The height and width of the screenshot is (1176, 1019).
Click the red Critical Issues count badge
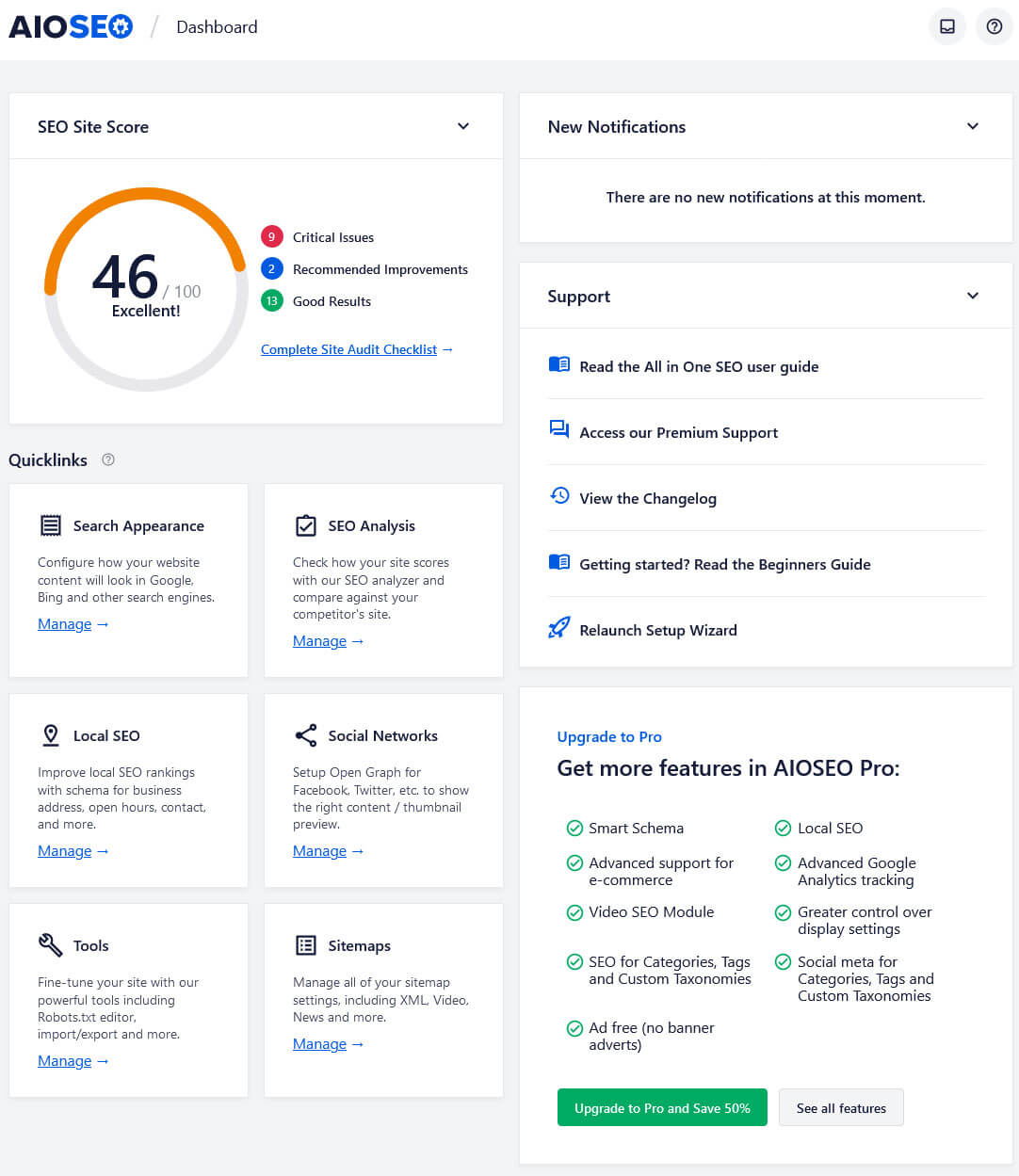tap(271, 236)
